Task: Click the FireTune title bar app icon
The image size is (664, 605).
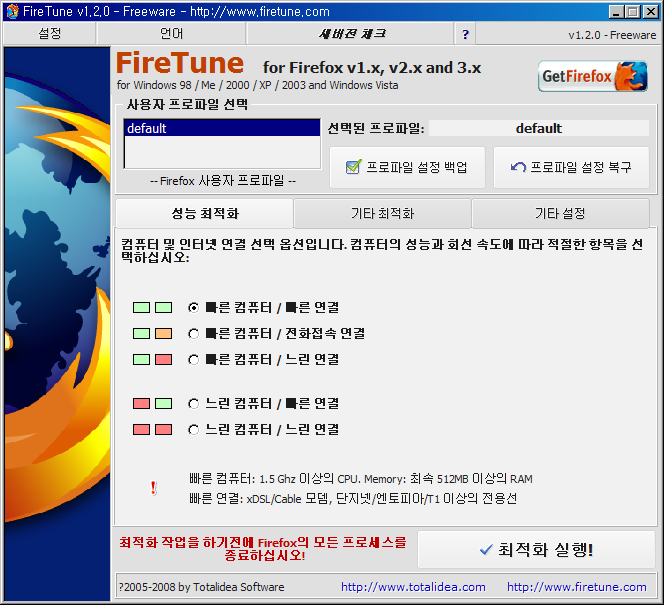Action: [13, 11]
